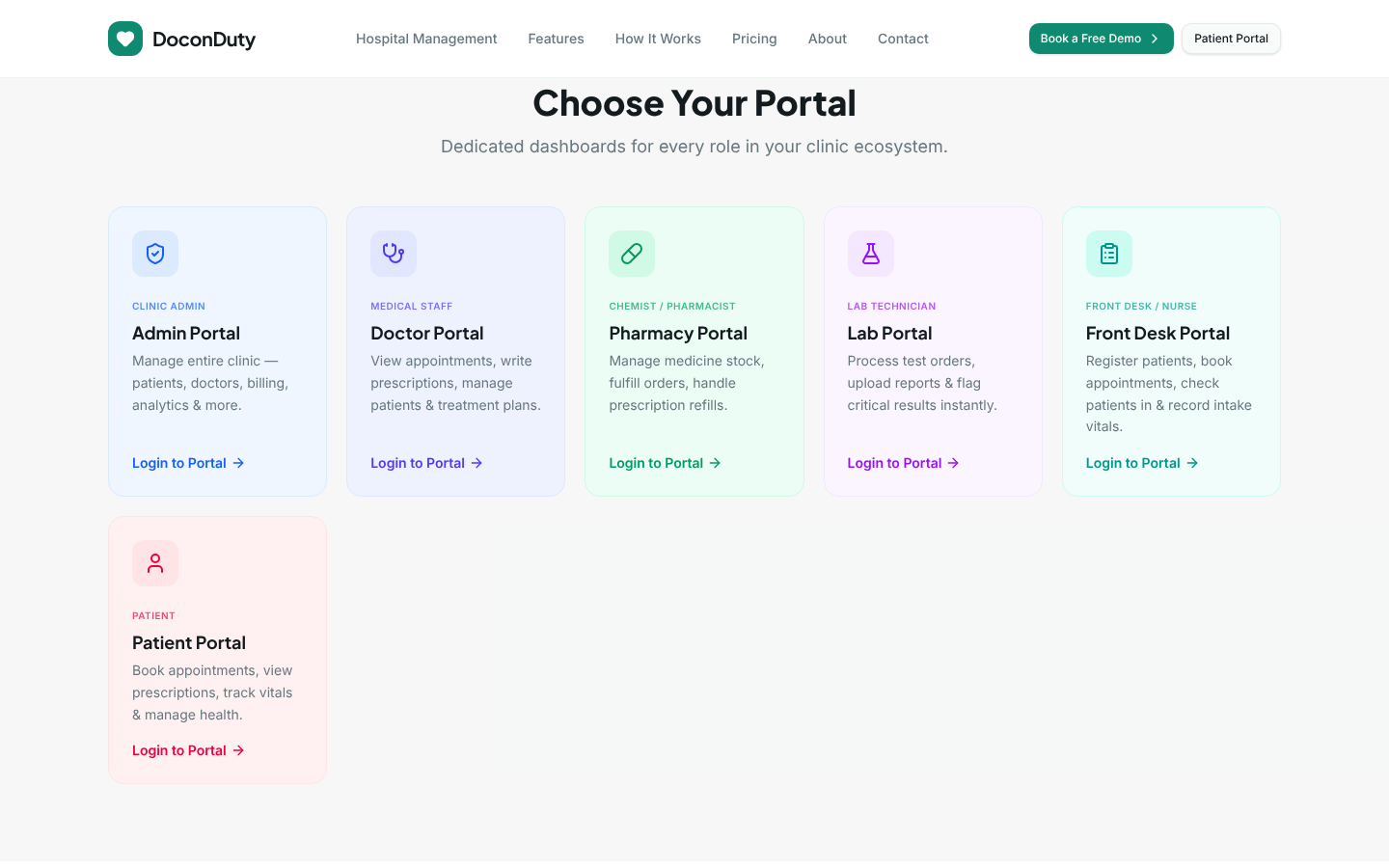Viewport: 1389px width, 868px height.
Task: Open Login to Portal in the Patient card
Action: [x=188, y=750]
